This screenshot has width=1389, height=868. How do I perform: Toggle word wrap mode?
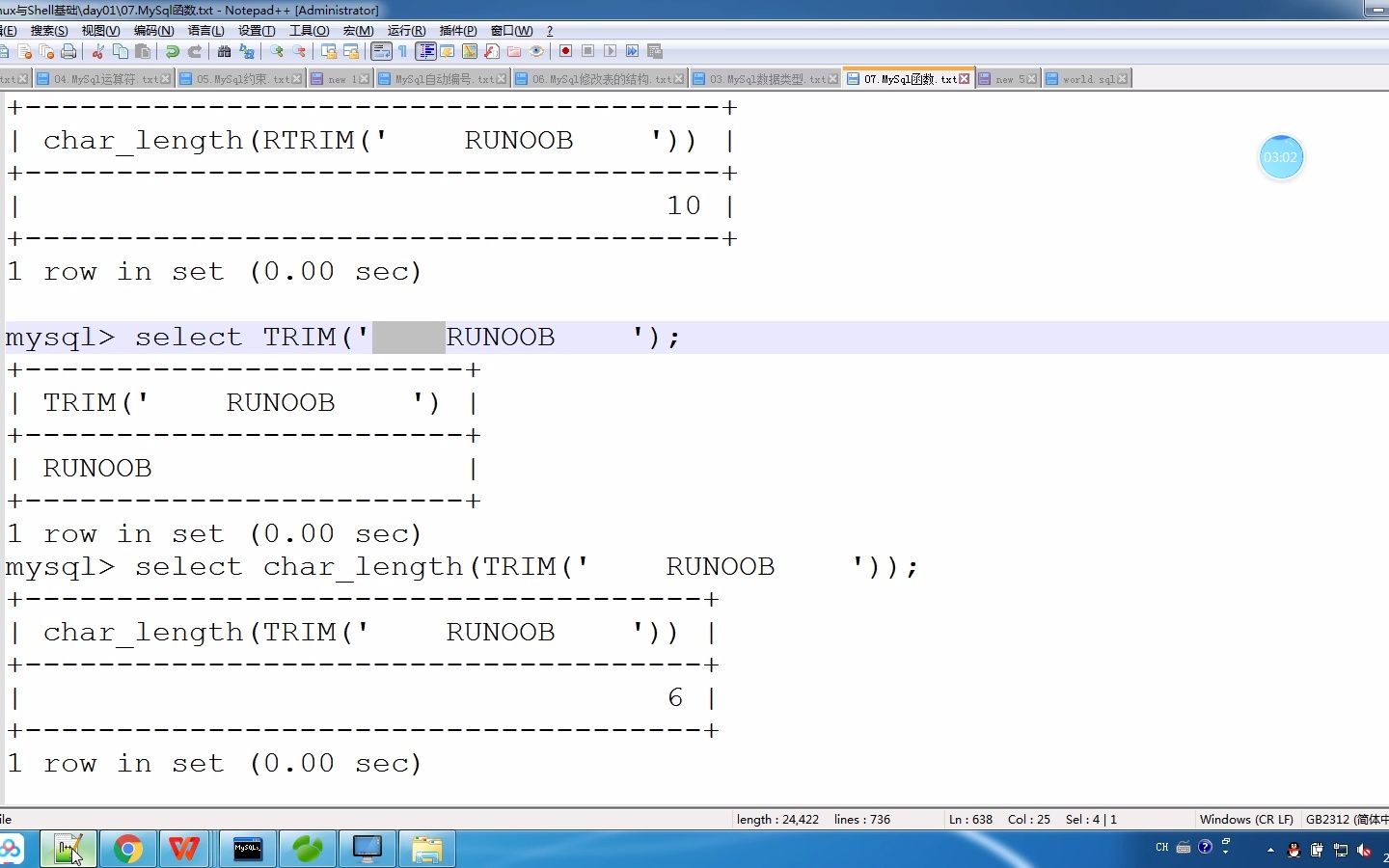click(x=380, y=51)
